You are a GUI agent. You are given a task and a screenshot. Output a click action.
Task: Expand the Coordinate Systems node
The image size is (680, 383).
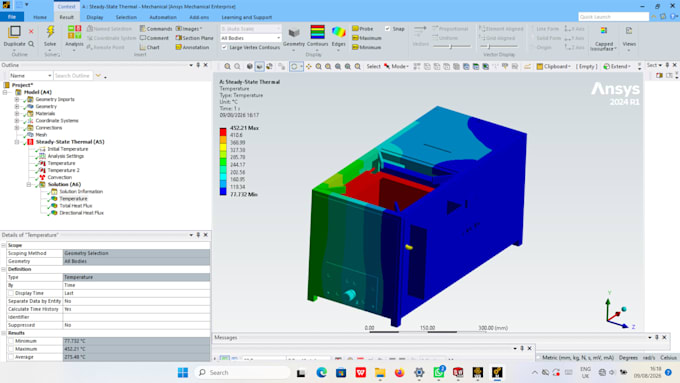point(17,121)
